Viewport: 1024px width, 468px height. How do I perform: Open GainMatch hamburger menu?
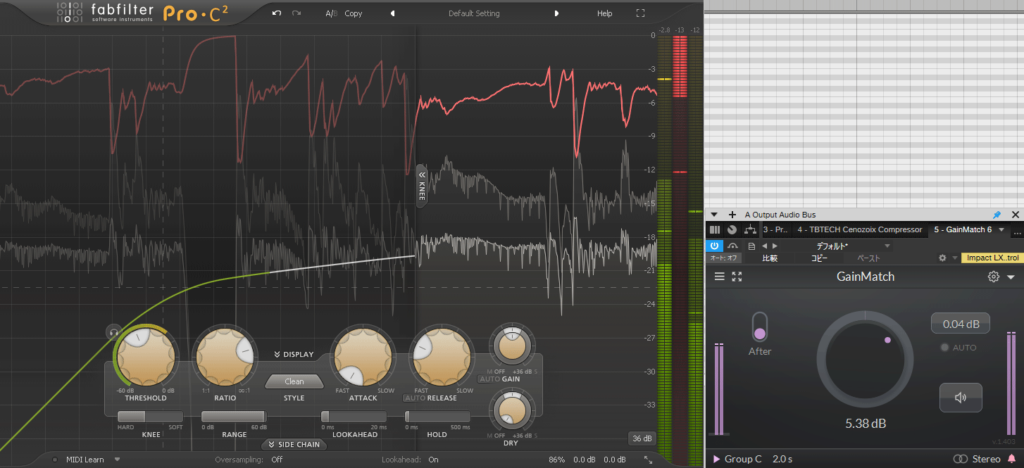click(718, 277)
